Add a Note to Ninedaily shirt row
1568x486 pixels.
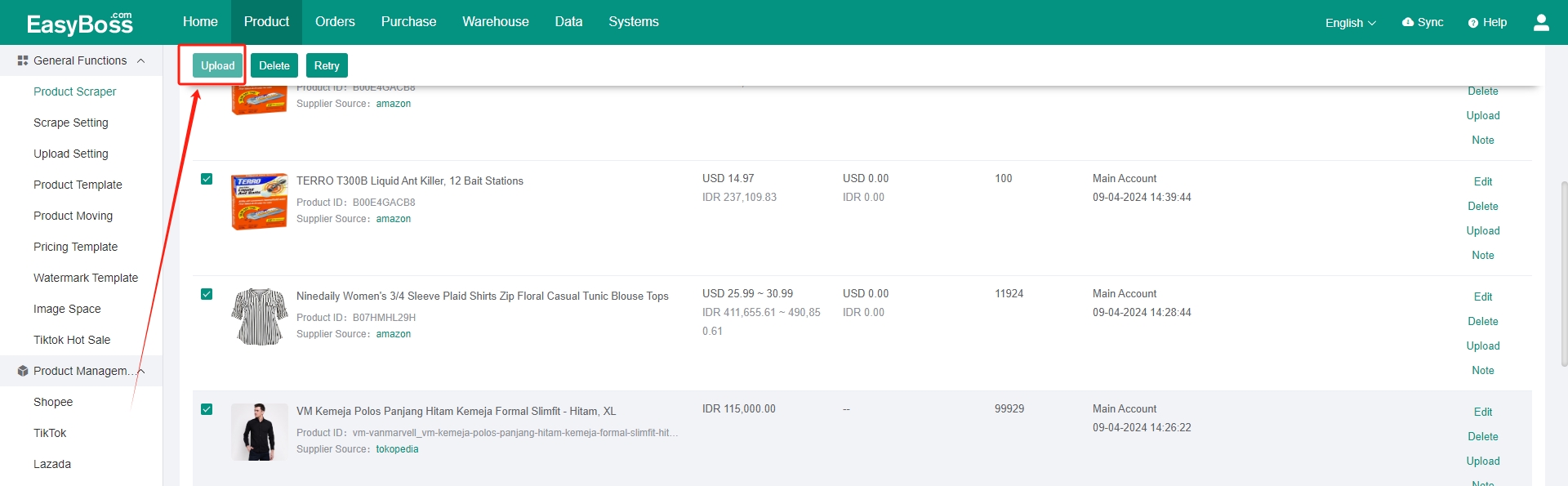[x=1483, y=370]
